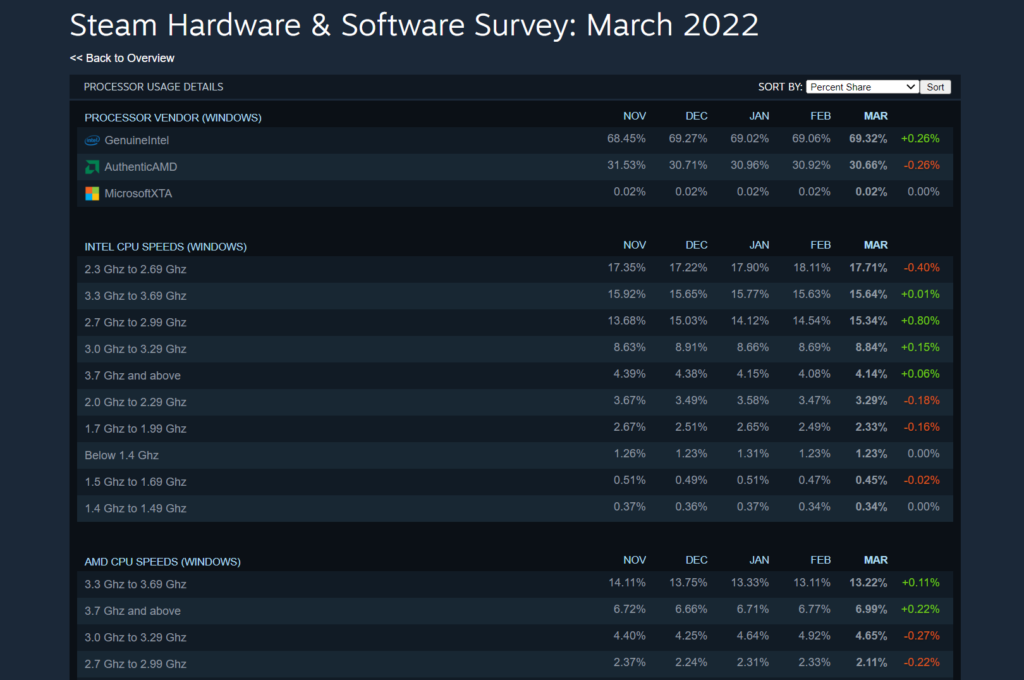Click the Sort button
The width and height of the screenshot is (1024, 680).
[935, 87]
